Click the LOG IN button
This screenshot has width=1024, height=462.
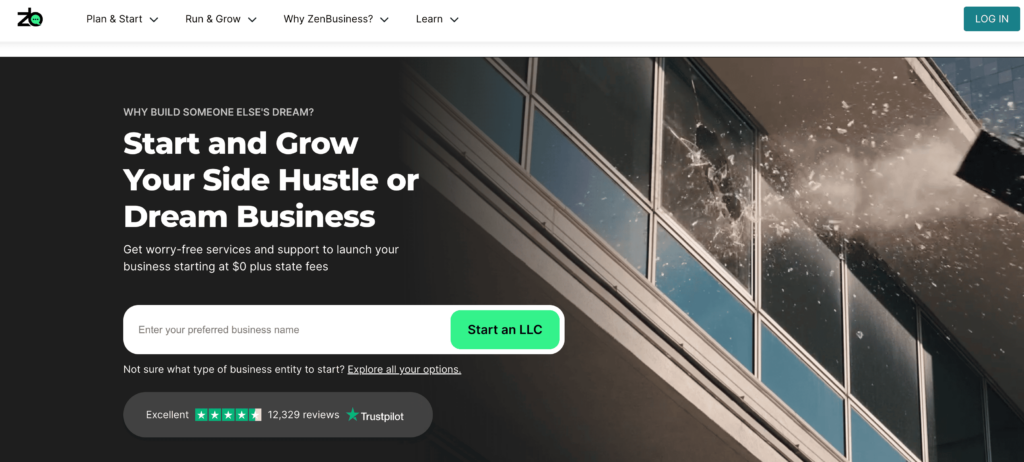(x=991, y=19)
